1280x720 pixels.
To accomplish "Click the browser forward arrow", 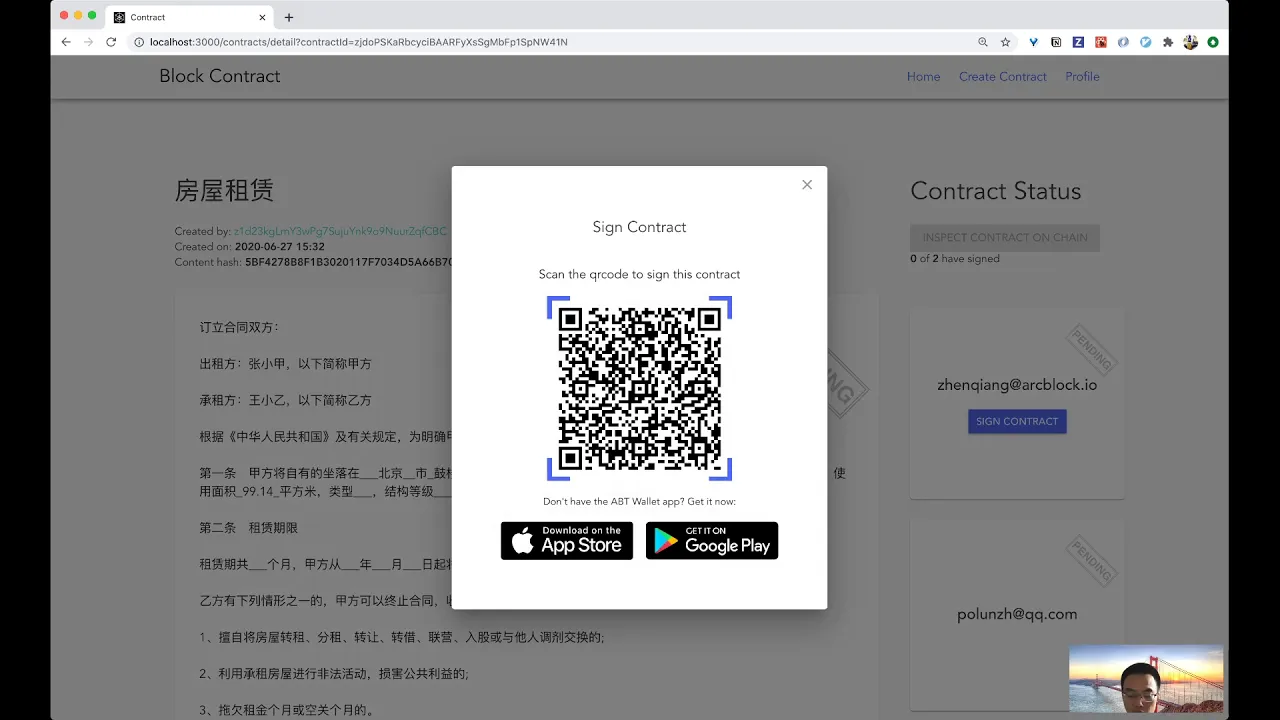I will pos(88,42).
